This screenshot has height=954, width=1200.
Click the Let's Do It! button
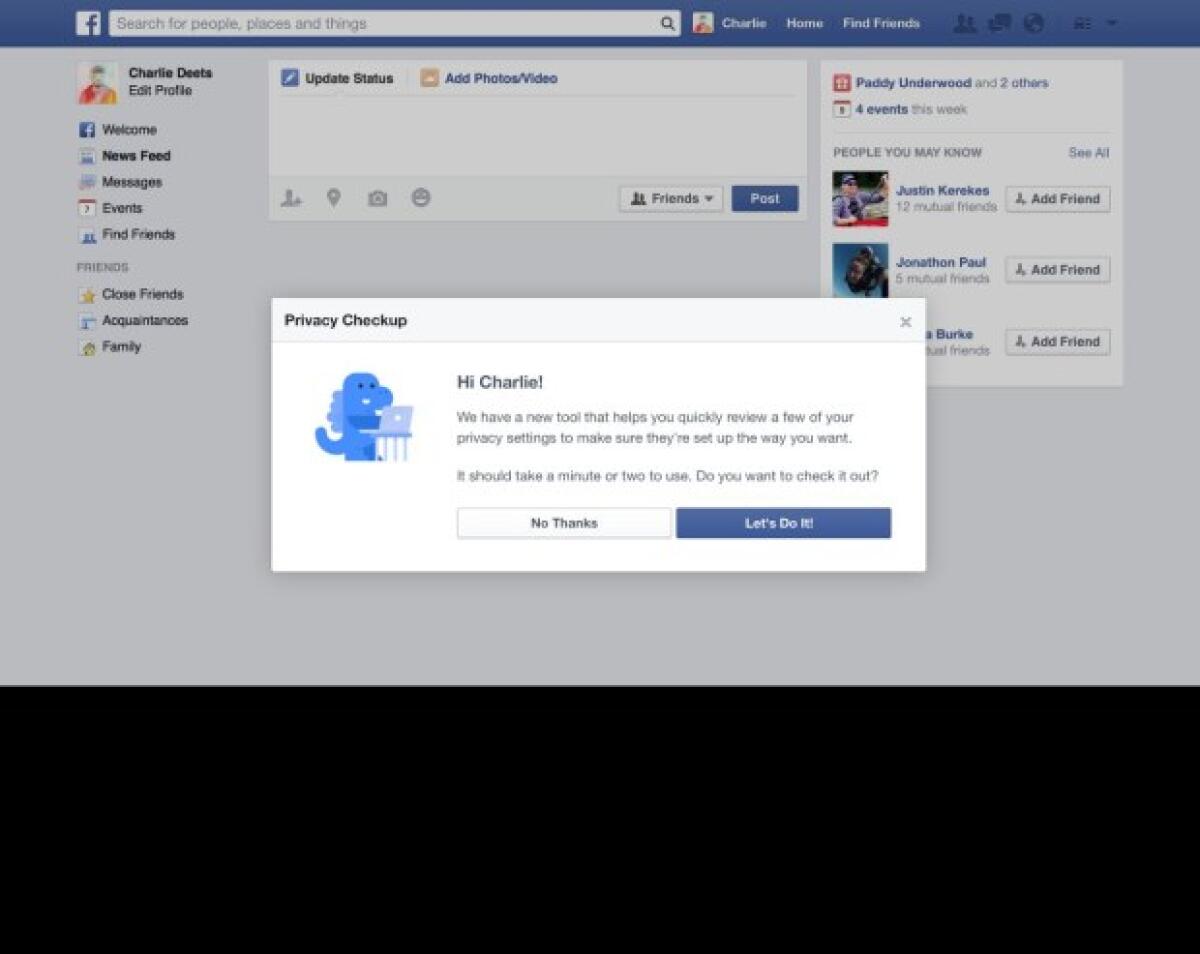click(x=783, y=522)
